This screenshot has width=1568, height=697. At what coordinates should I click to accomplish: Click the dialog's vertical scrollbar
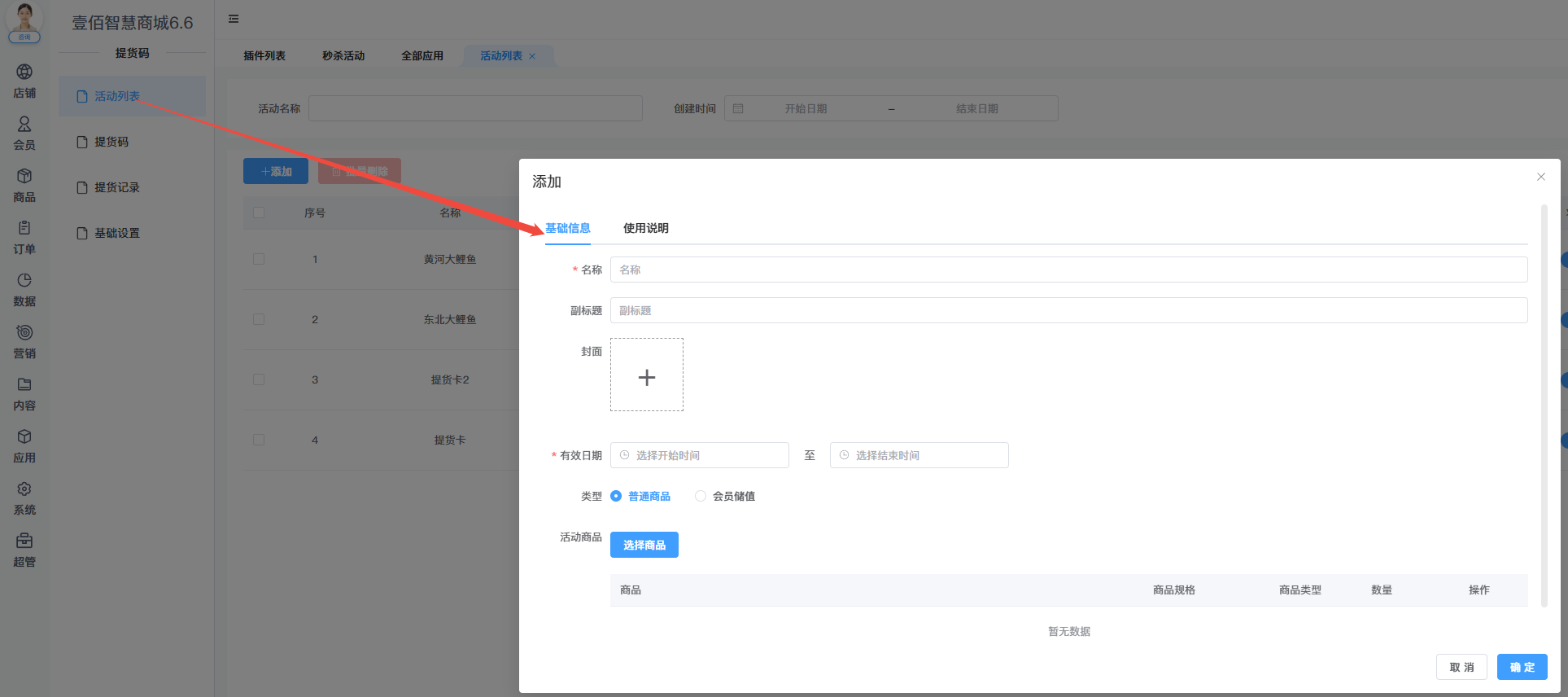[x=1544, y=407]
